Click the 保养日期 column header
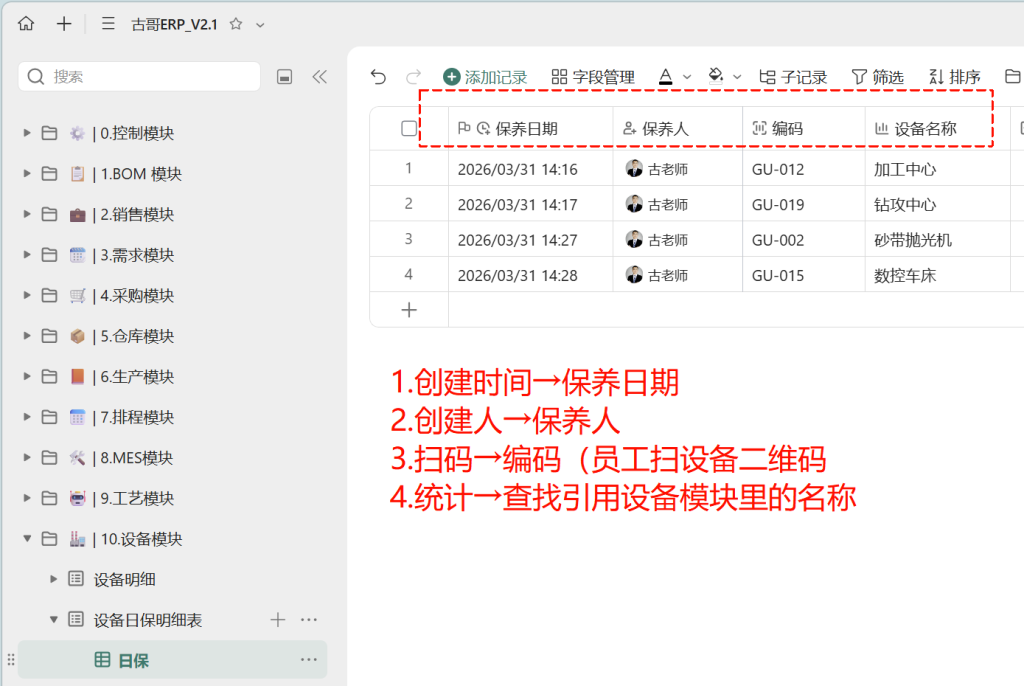The height and width of the screenshot is (686, 1024). point(531,129)
